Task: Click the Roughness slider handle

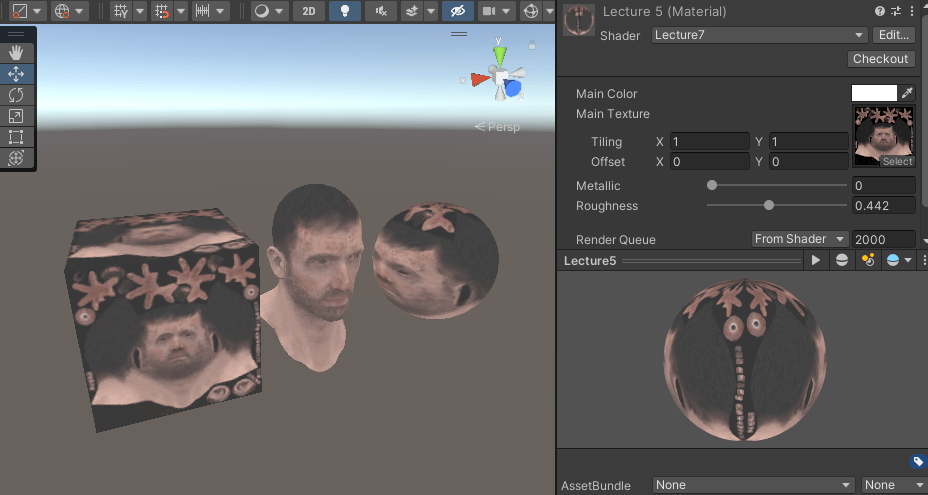Action: pos(769,205)
